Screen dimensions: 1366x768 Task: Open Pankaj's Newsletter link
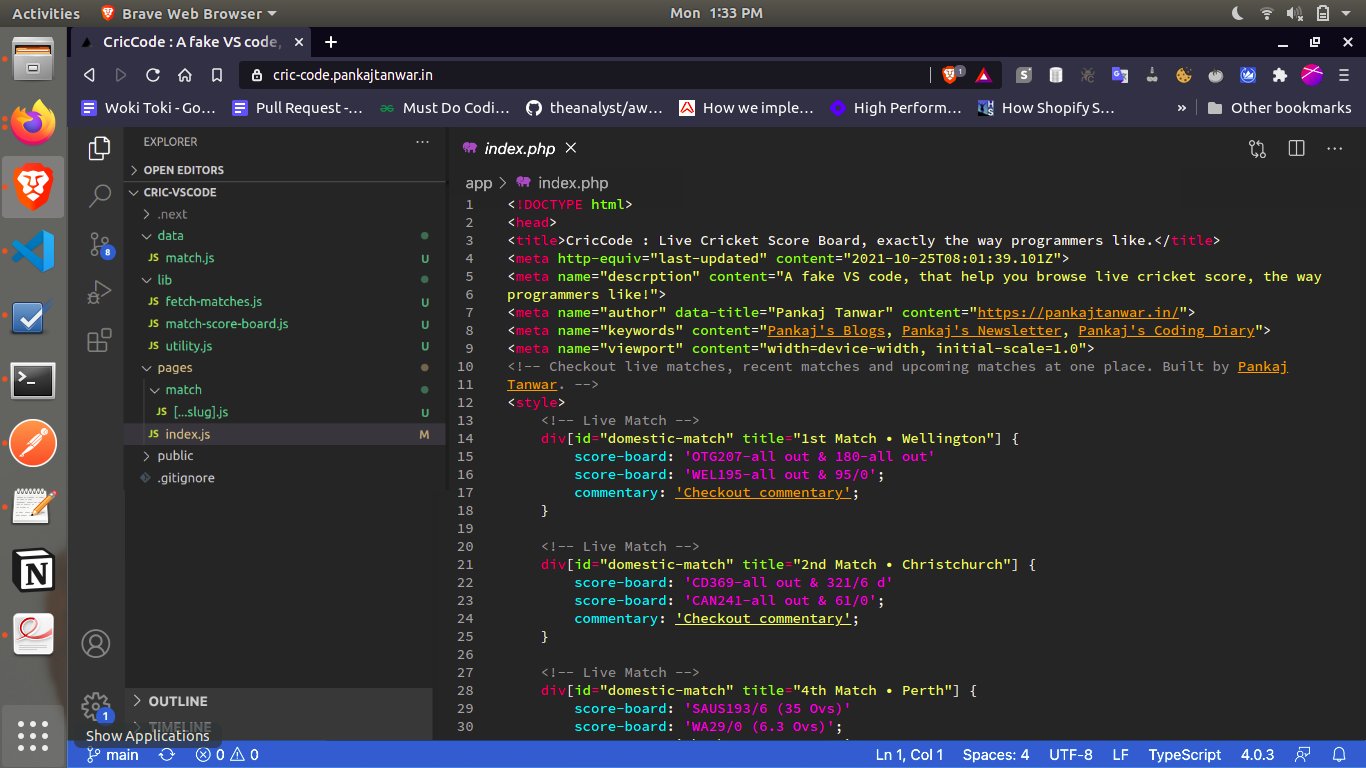click(981, 330)
